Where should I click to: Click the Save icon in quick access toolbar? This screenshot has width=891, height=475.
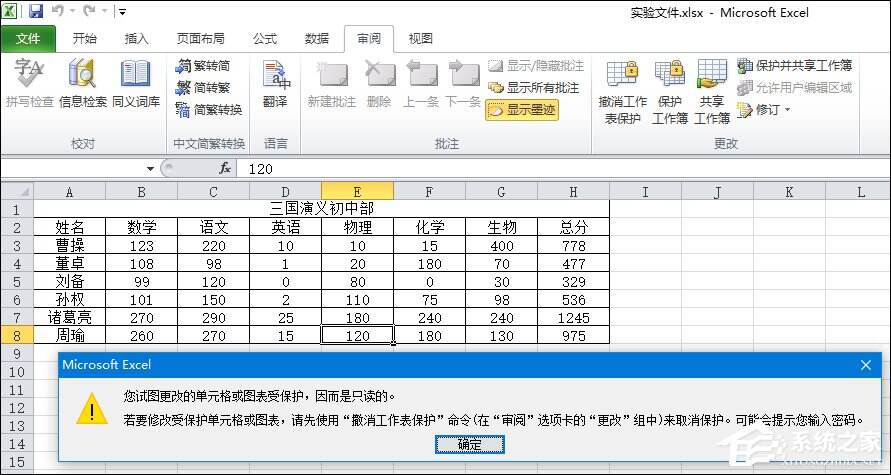tap(36, 11)
